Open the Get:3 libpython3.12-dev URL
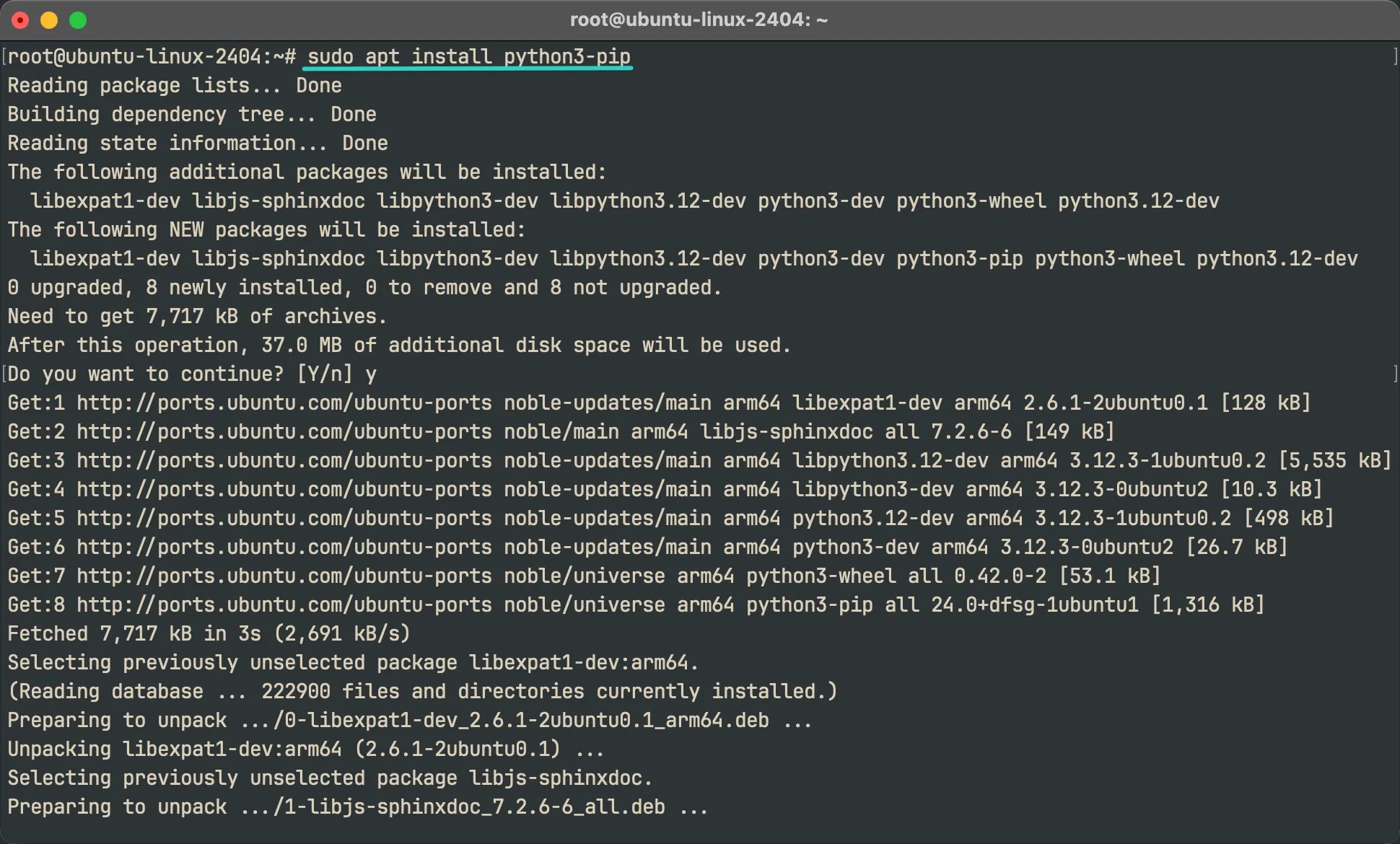 284,460
